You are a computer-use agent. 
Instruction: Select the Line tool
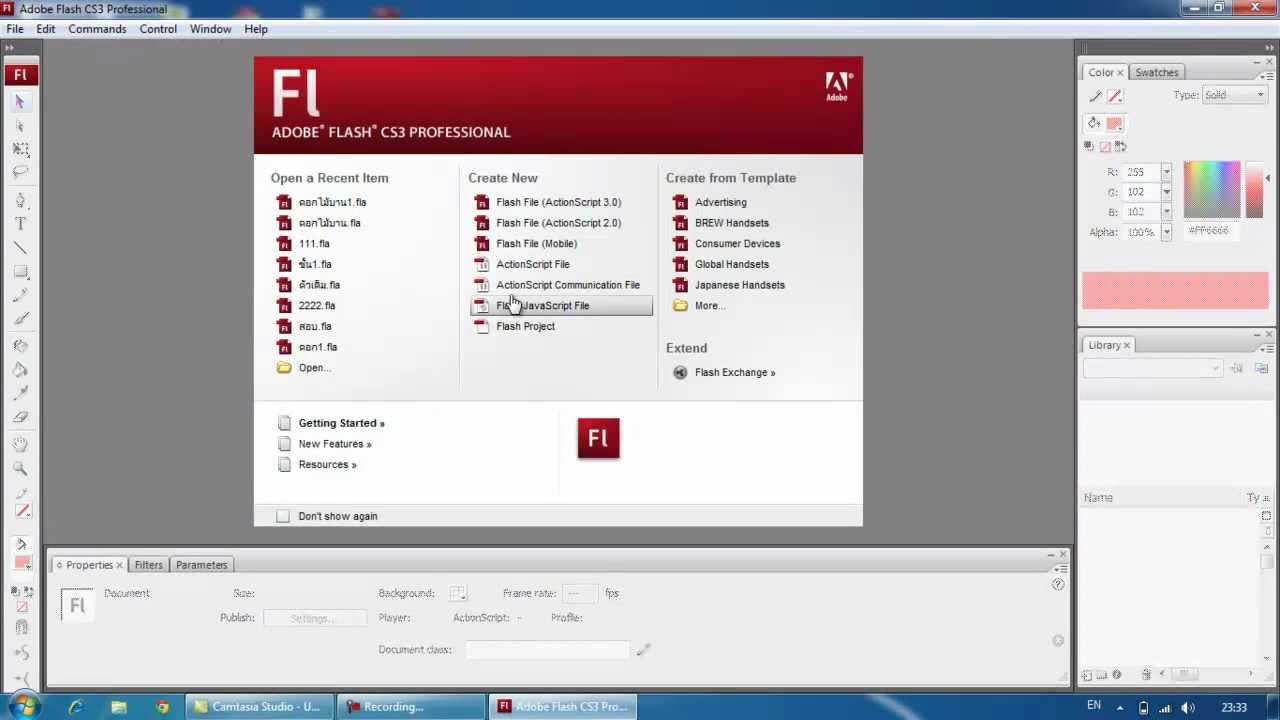(x=20, y=247)
